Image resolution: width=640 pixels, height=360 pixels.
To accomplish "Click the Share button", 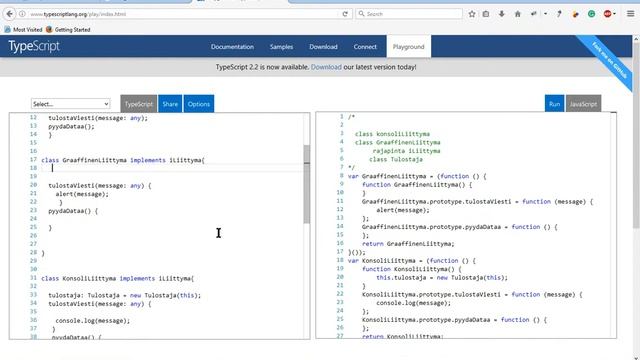I will 170,104.
